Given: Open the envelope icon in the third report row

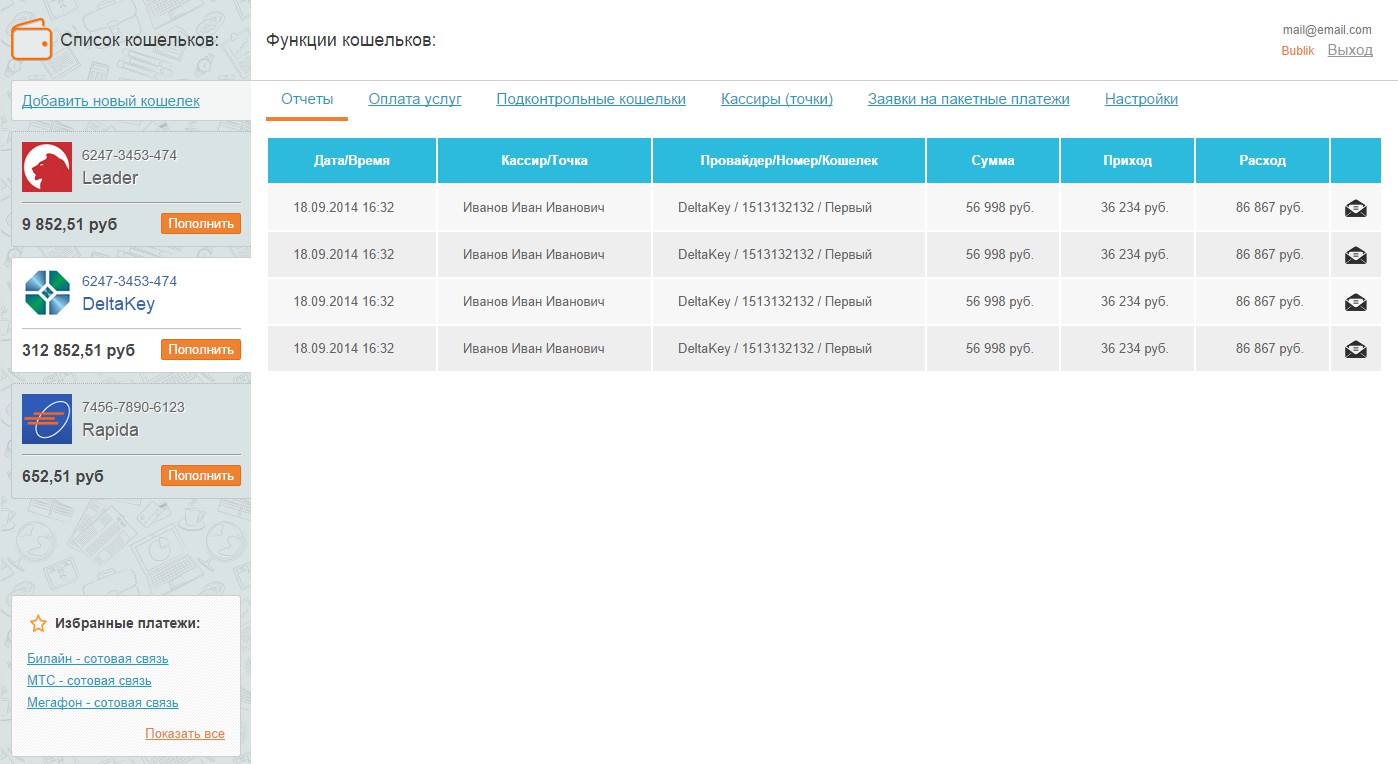Looking at the screenshot, I should [x=1356, y=302].
